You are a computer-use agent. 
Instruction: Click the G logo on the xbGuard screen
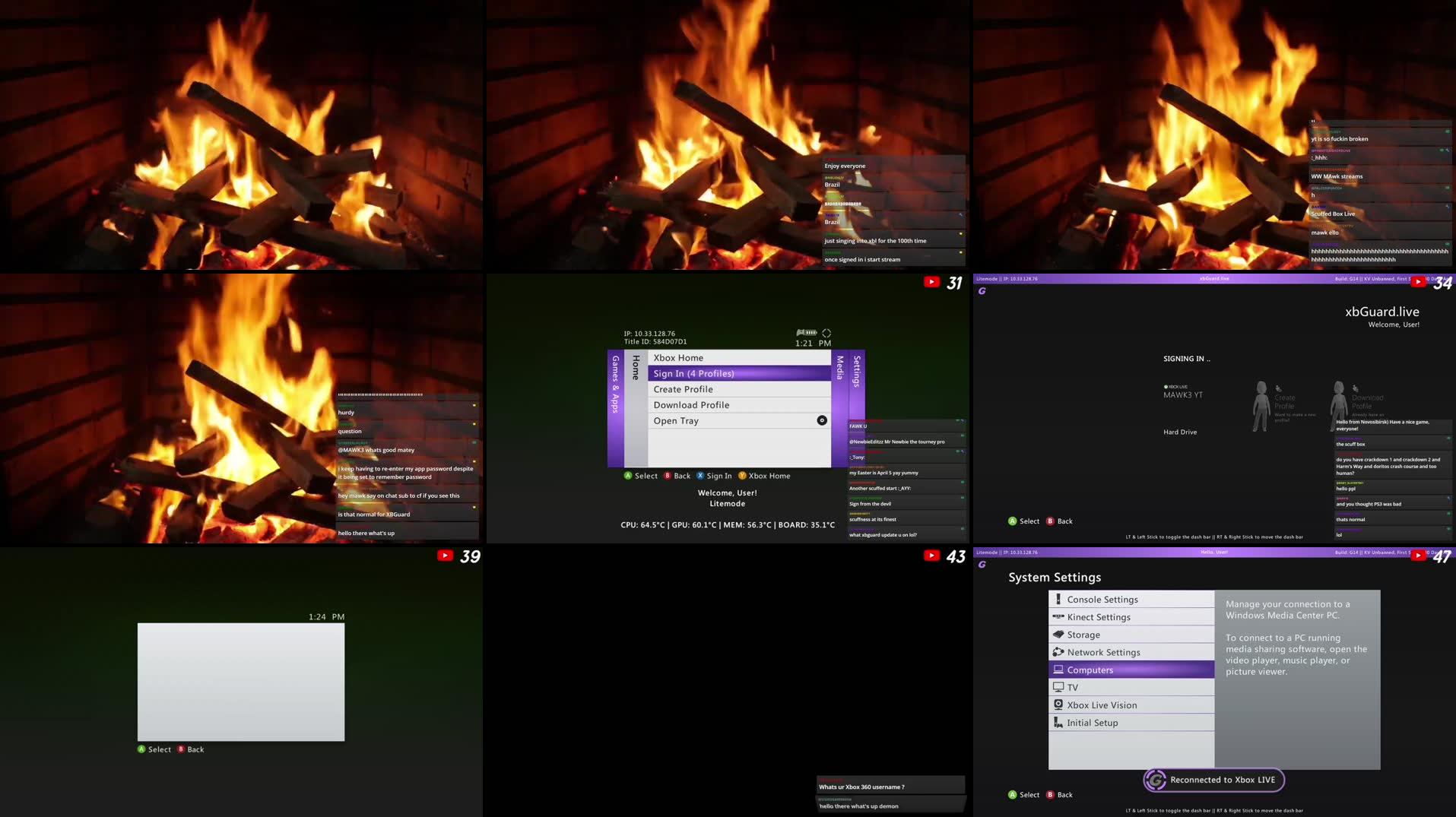tap(982, 290)
